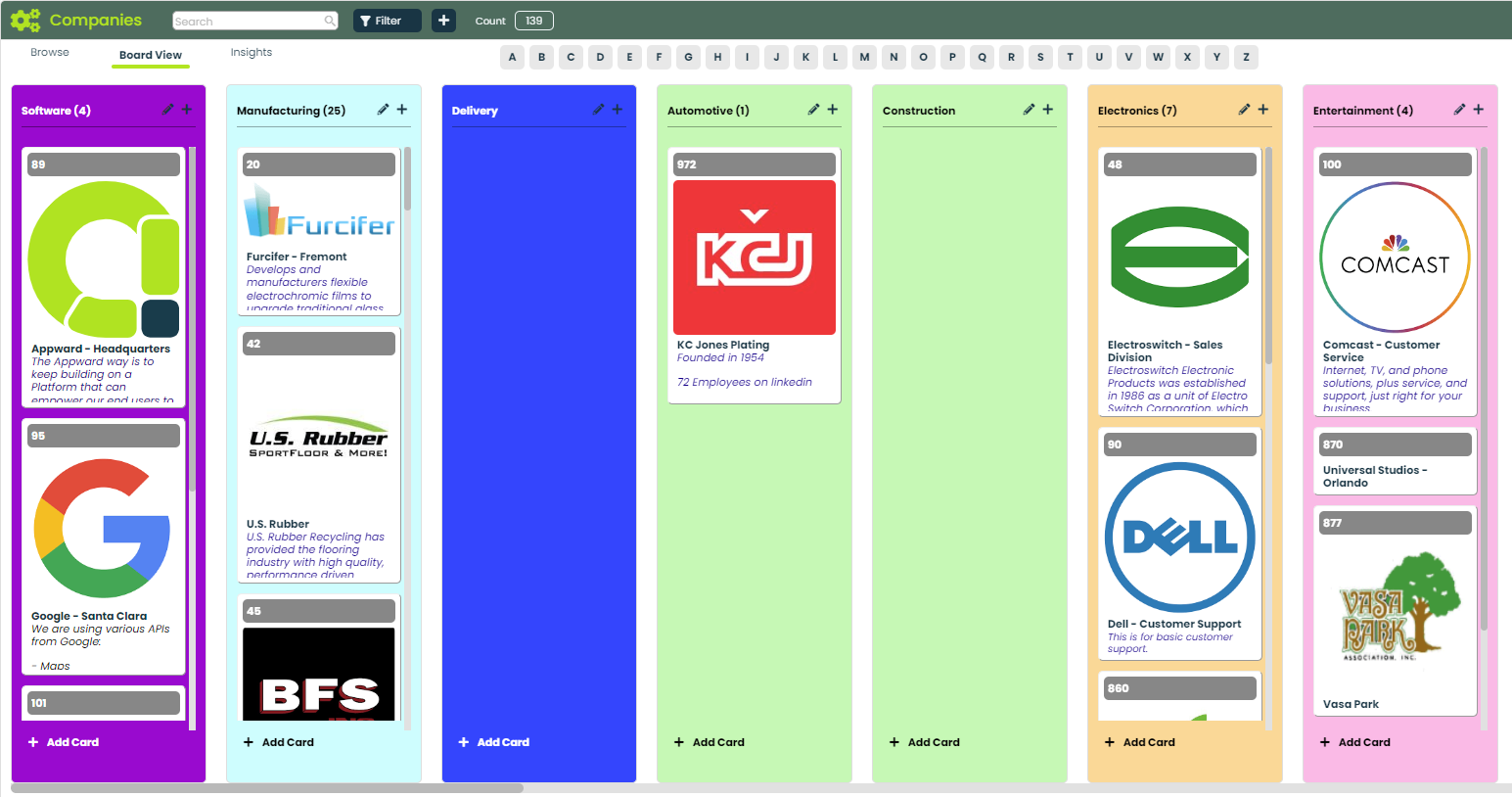Add Card to the Entertainment column

[1355, 742]
